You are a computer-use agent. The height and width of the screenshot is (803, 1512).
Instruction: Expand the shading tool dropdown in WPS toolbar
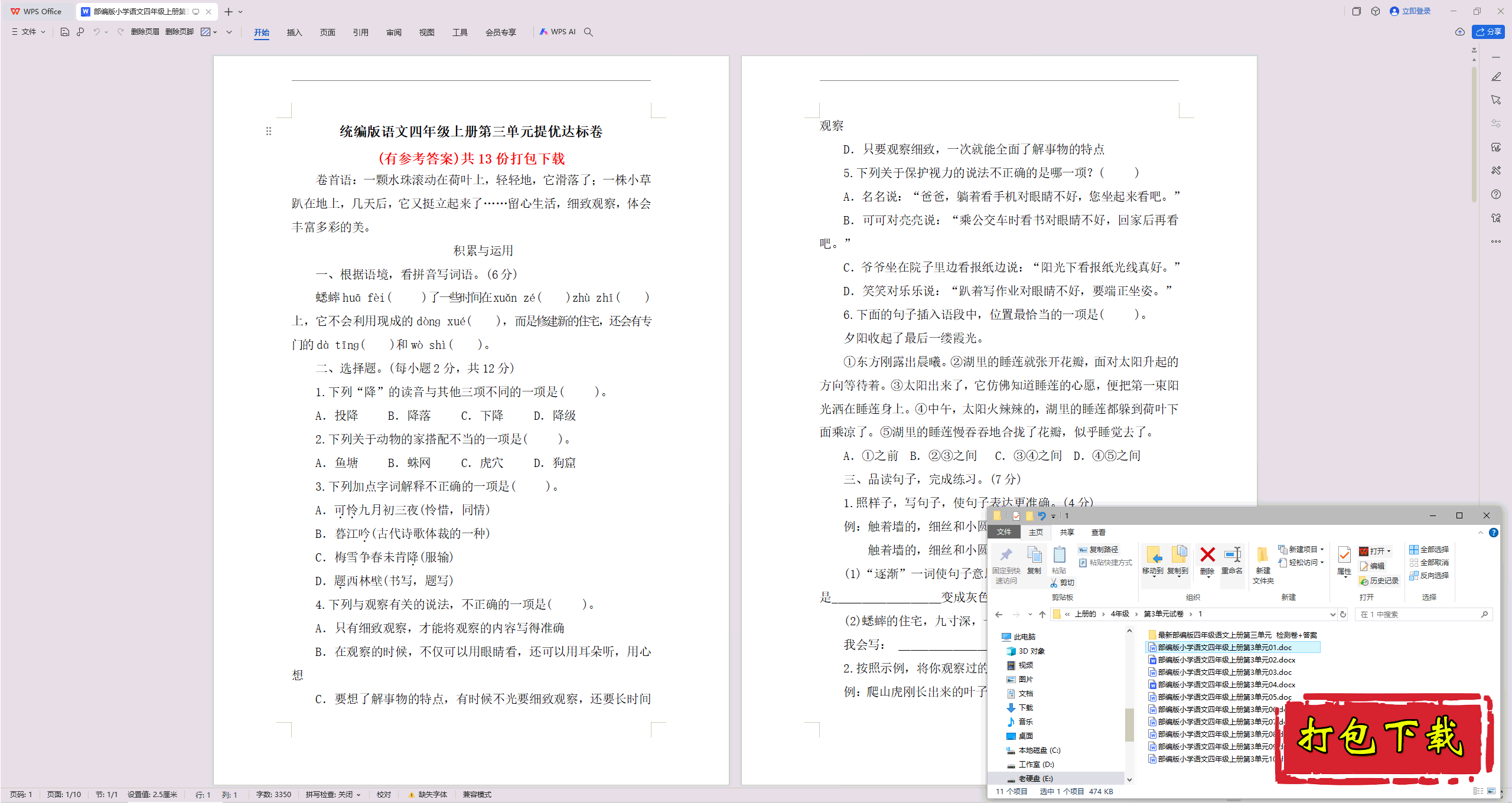point(216,32)
